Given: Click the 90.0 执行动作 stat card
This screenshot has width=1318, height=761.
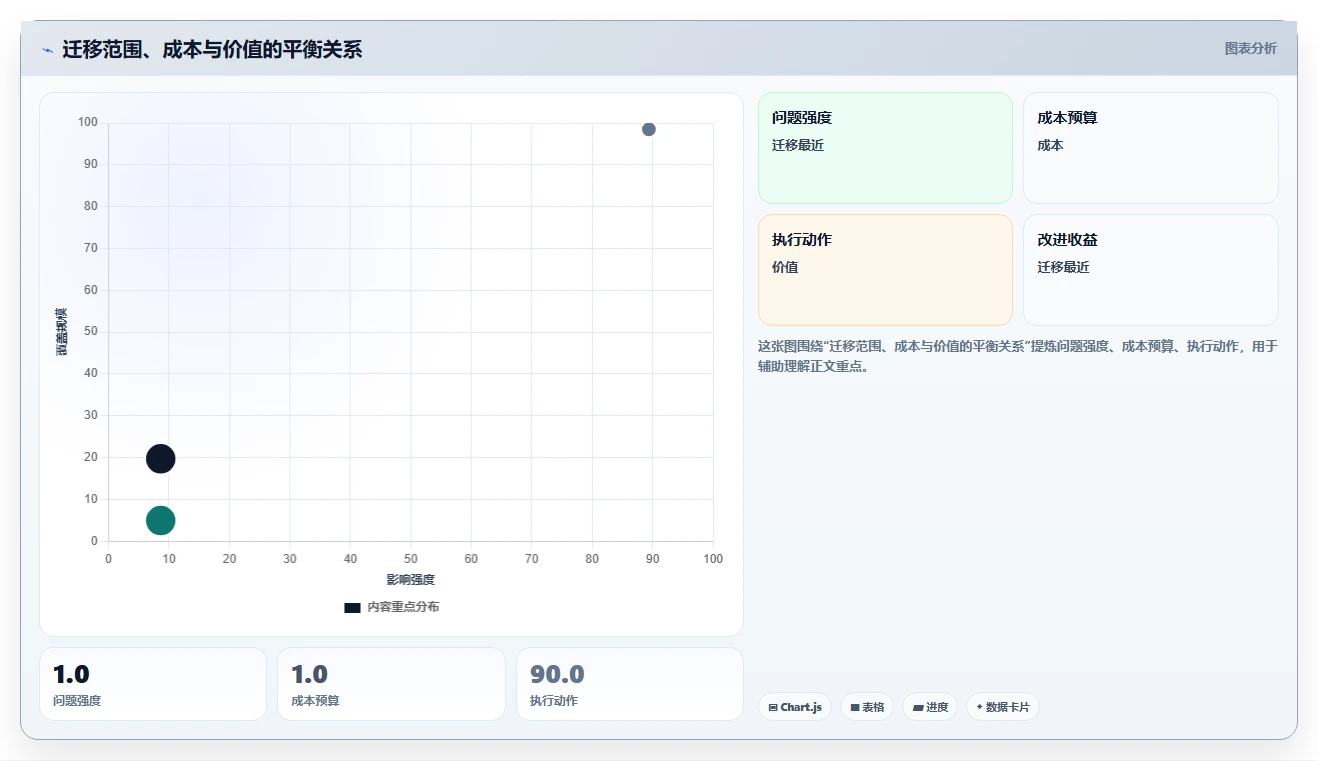Looking at the screenshot, I should [x=630, y=684].
